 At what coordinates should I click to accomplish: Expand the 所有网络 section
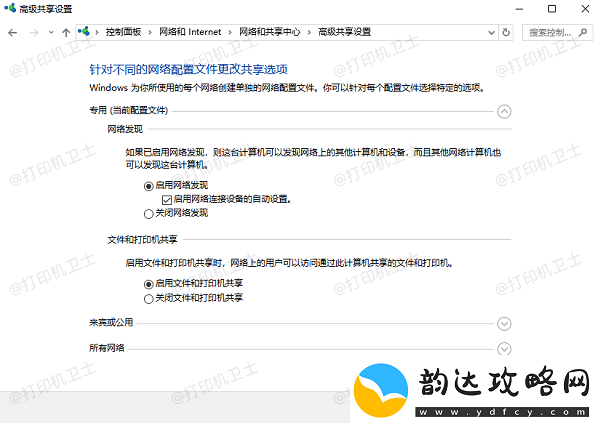(x=504, y=349)
